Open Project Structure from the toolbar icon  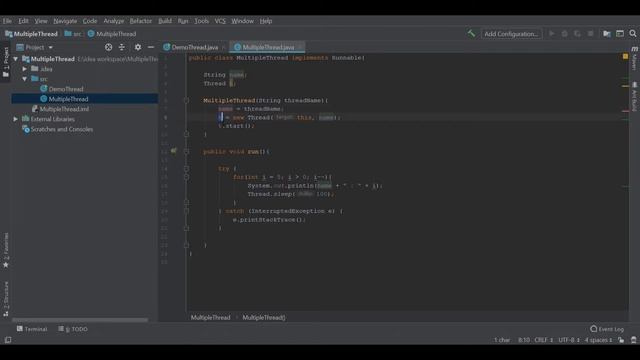(x=607, y=33)
